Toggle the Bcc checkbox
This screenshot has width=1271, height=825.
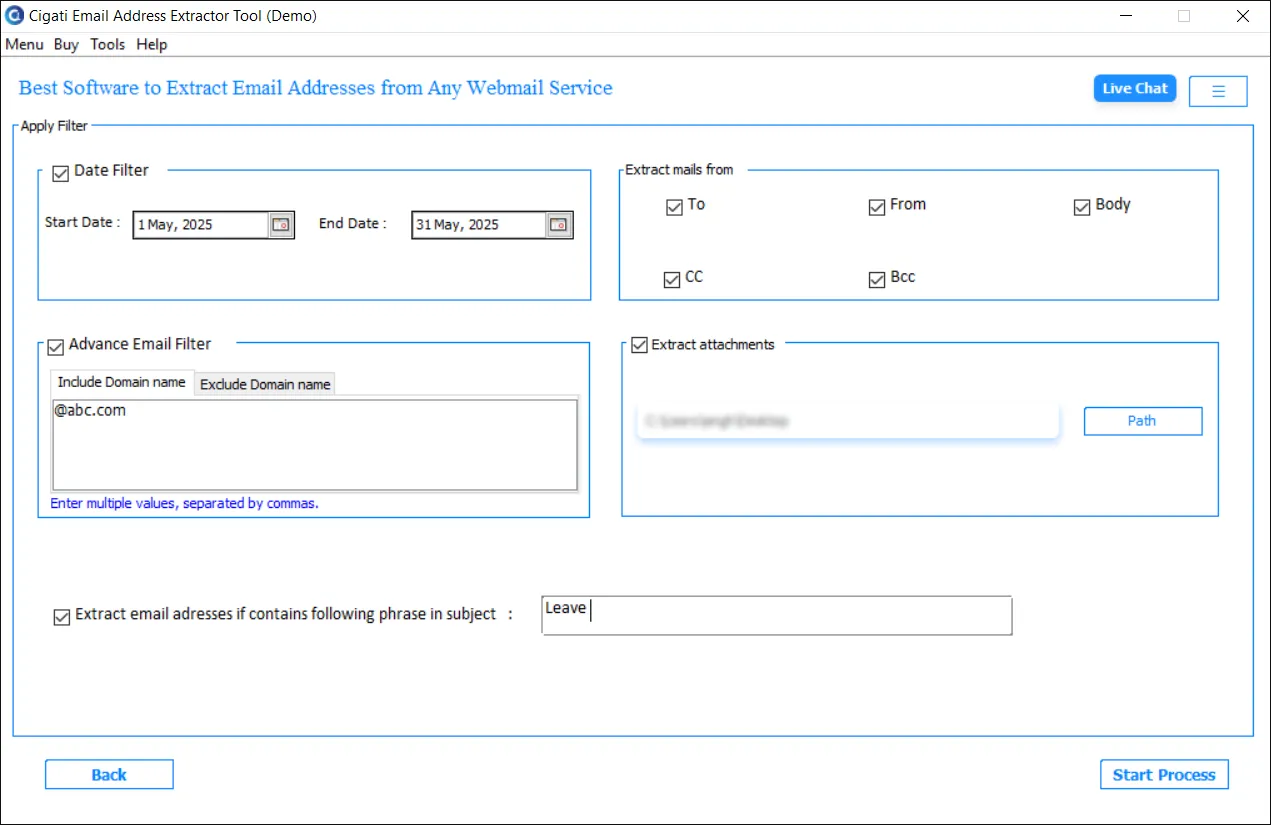pyautogui.click(x=877, y=280)
